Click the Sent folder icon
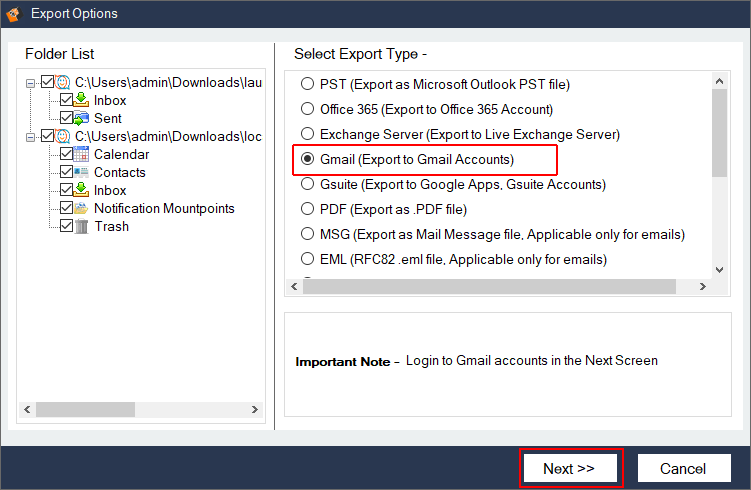Viewport: 751px width, 490px height. 82,119
